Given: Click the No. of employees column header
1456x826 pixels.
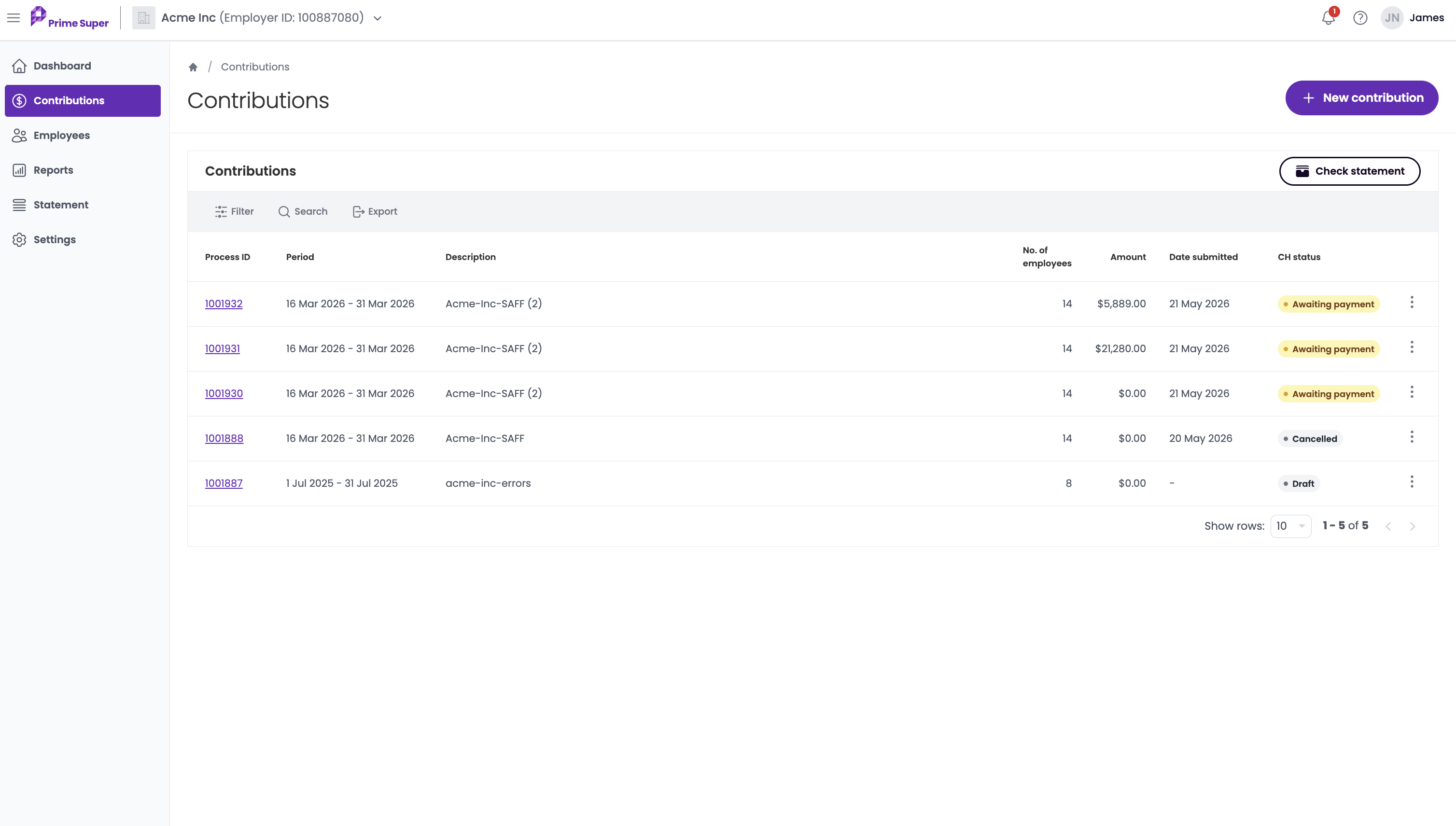Looking at the screenshot, I should pos(1047,256).
